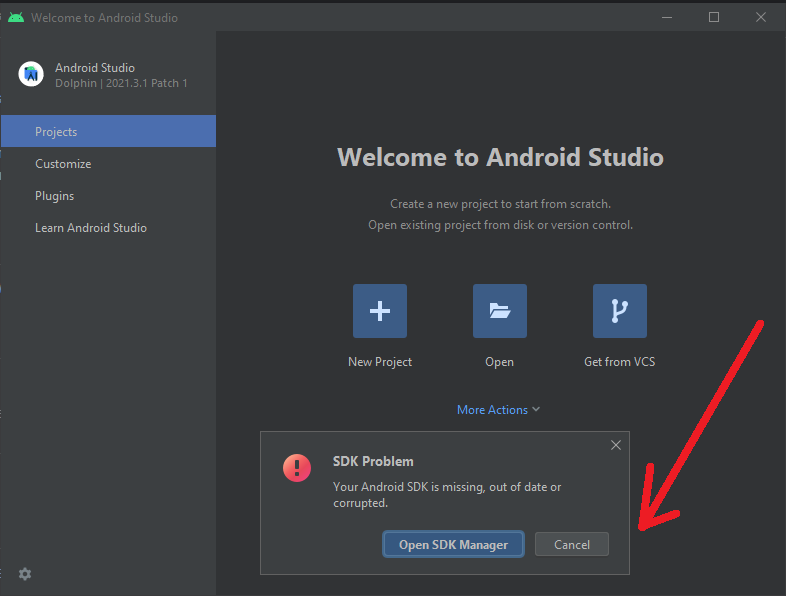Click the Android Studio logo icon
Screen dimensions: 786x596
click(31, 74)
